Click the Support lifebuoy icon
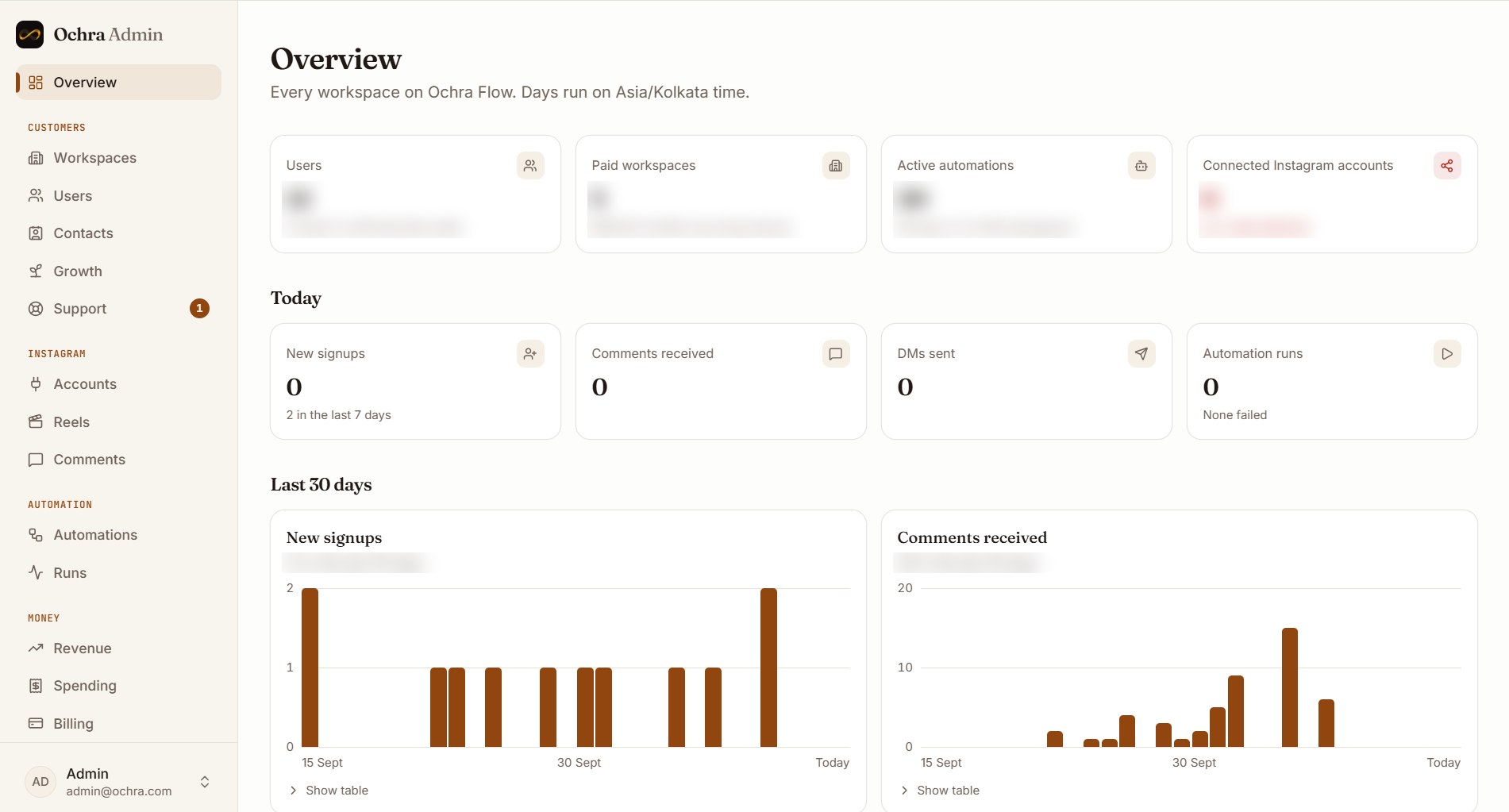1509x812 pixels. (x=36, y=309)
